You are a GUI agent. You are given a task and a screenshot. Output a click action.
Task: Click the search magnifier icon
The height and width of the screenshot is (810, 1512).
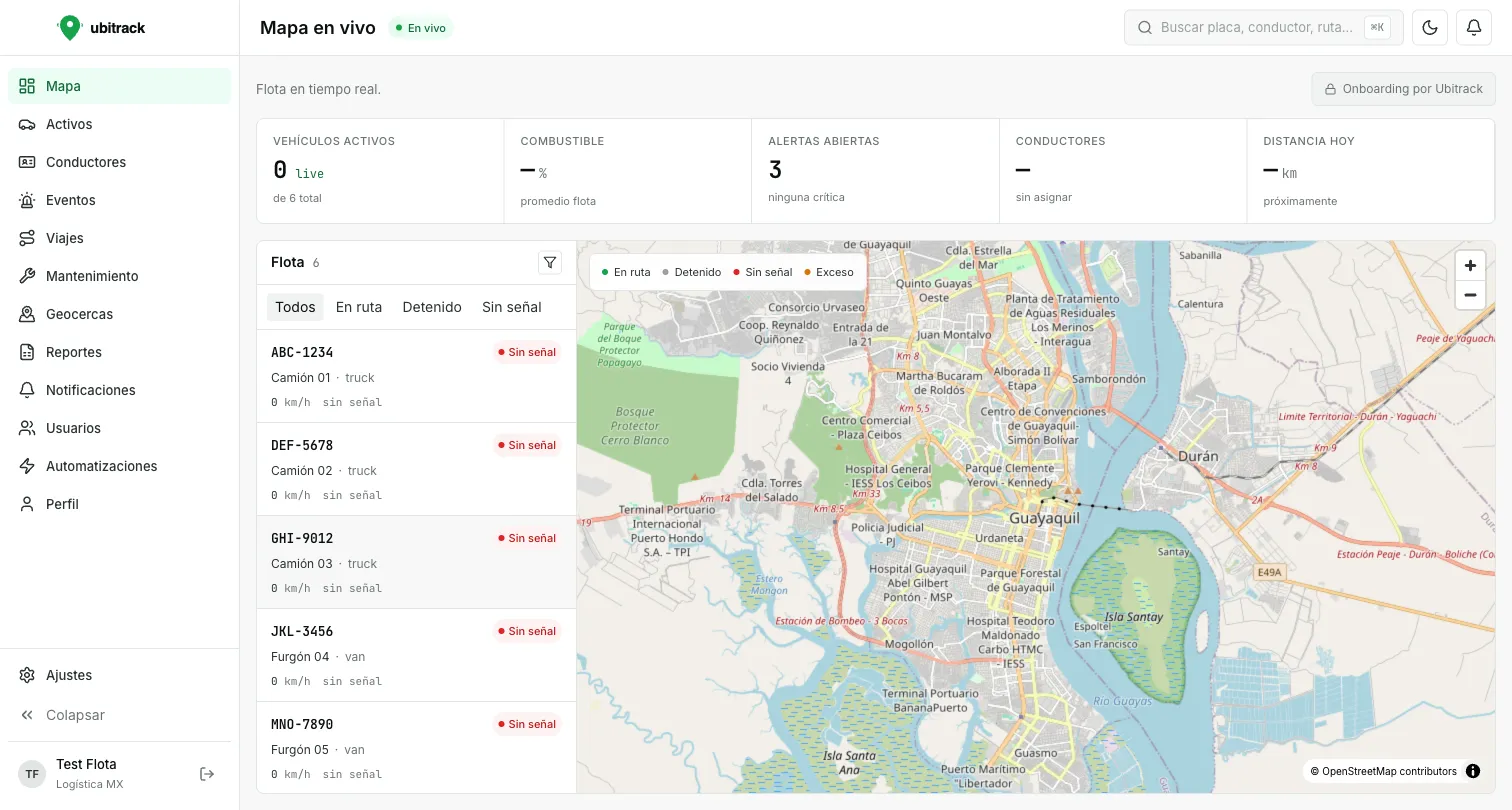(x=1144, y=28)
